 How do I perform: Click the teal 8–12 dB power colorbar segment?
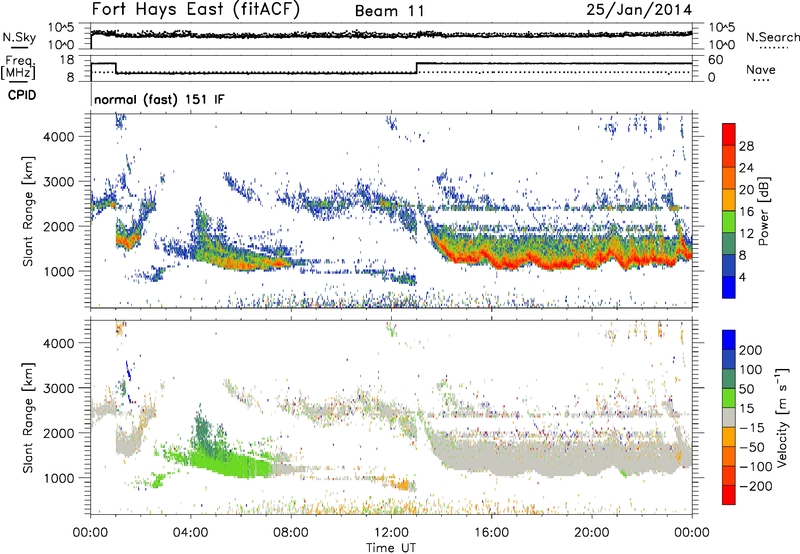[729, 244]
